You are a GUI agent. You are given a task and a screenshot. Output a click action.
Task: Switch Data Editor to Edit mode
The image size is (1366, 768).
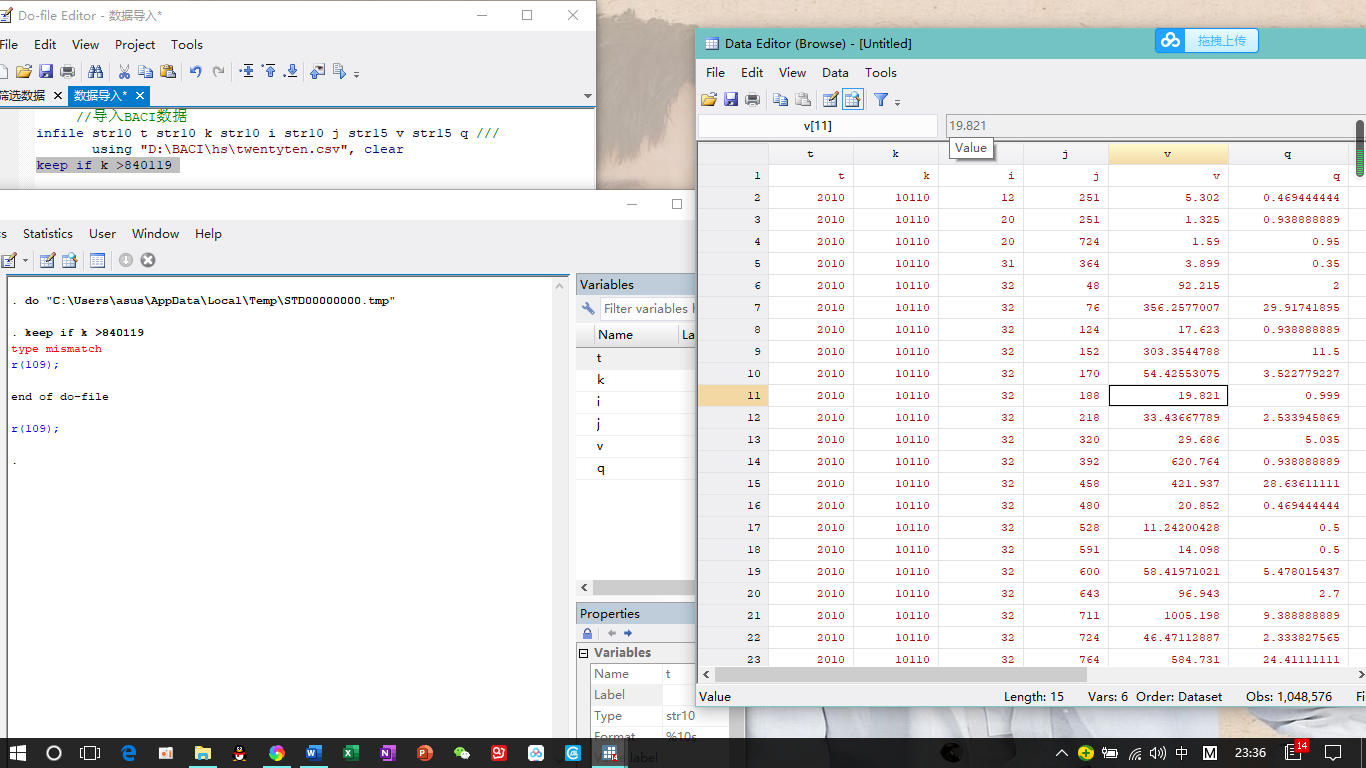[x=830, y=99]
